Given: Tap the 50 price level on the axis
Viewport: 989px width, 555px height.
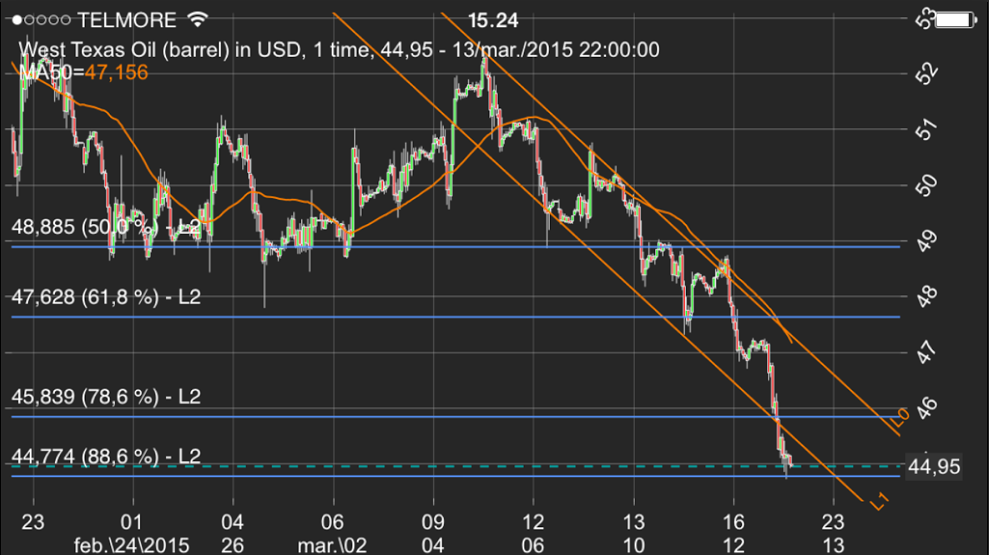Looking at the screenshot, I should pyautogui.click(x=926, y=185).
